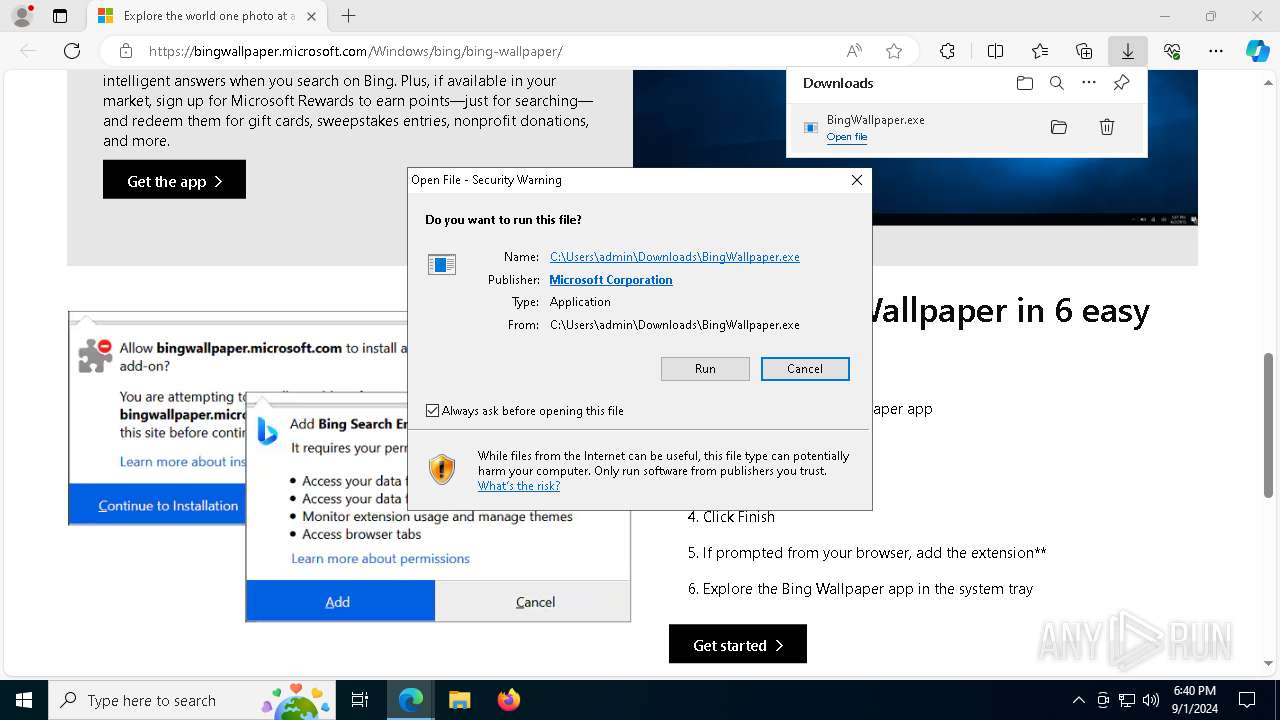Open the Windows Start menu
The image size is (1280, 720).
click(x=23, y=700)
